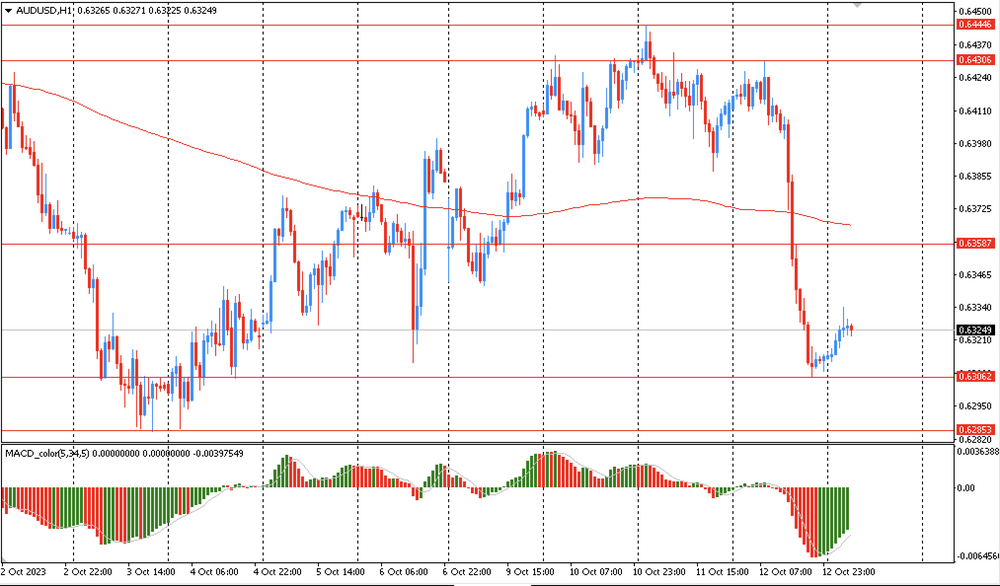1000x586 pixels.
Task: Select the 0.63062 support level price tag
Action: [x=974, y=377]
